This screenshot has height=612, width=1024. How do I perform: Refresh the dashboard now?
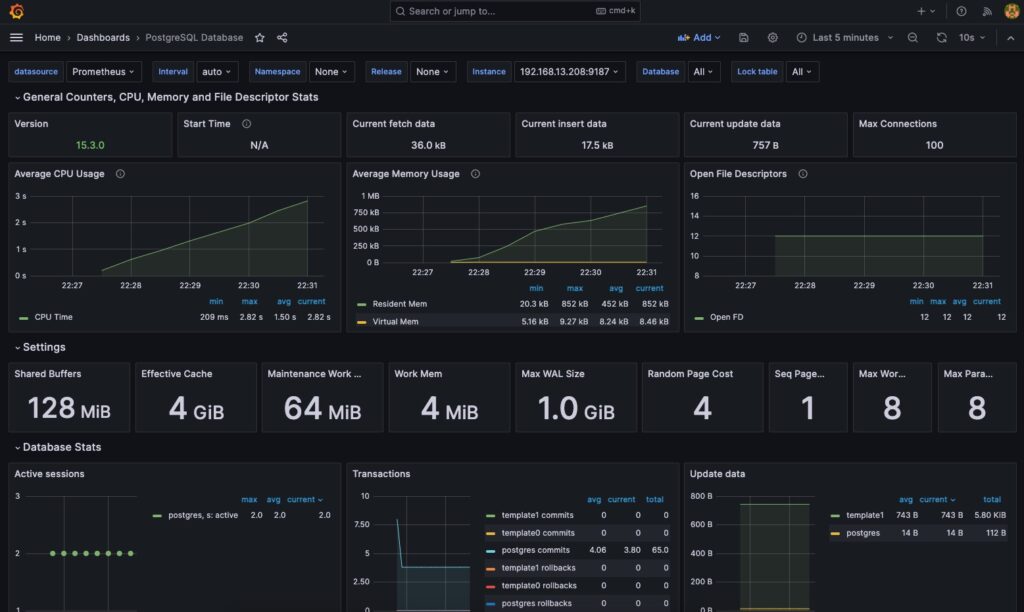[x=941, y=38]
